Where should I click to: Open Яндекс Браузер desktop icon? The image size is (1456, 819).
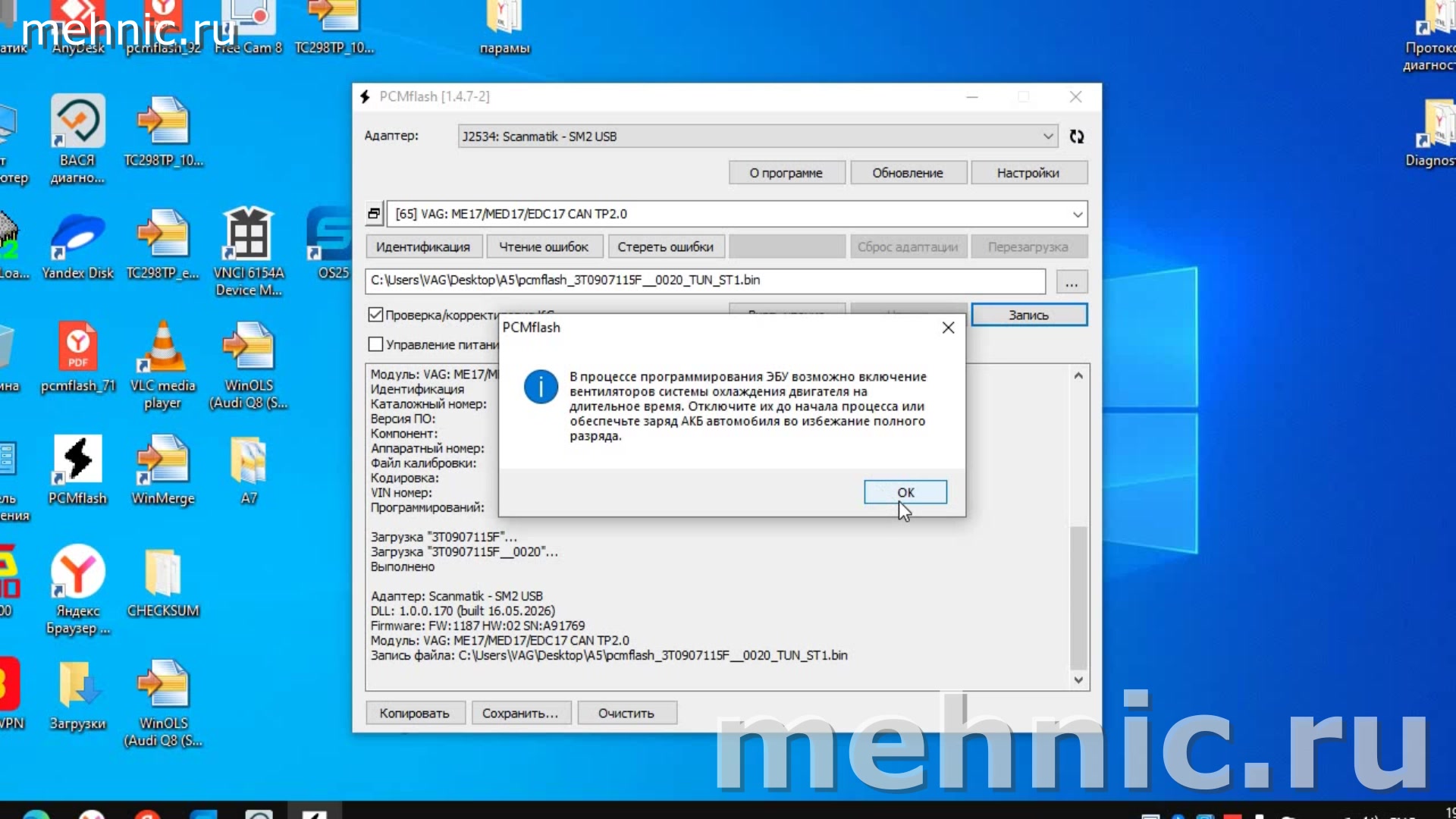[x=78, y=590]
